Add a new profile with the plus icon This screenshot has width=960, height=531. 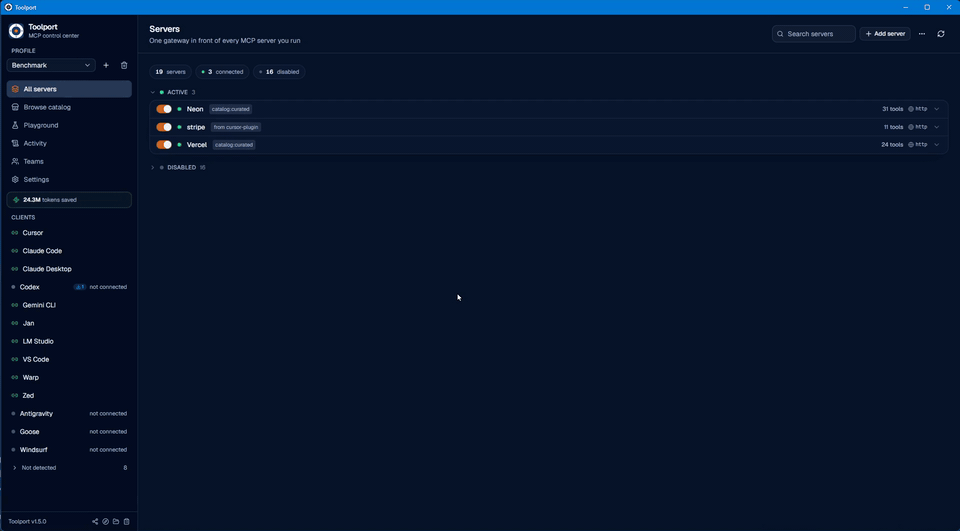click(x=106, y=65)
